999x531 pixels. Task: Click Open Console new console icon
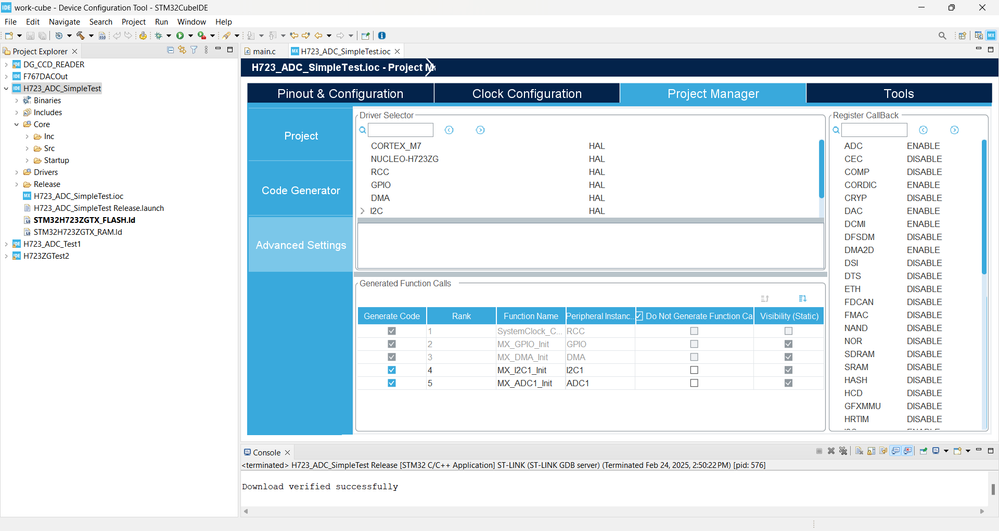(x=957, y=451)
